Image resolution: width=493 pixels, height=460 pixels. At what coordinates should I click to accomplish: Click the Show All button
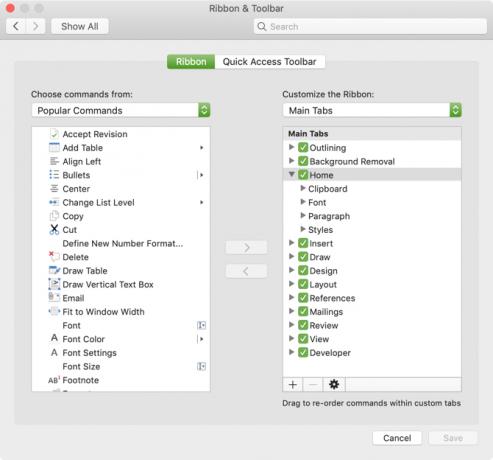(x=80, y=26)
